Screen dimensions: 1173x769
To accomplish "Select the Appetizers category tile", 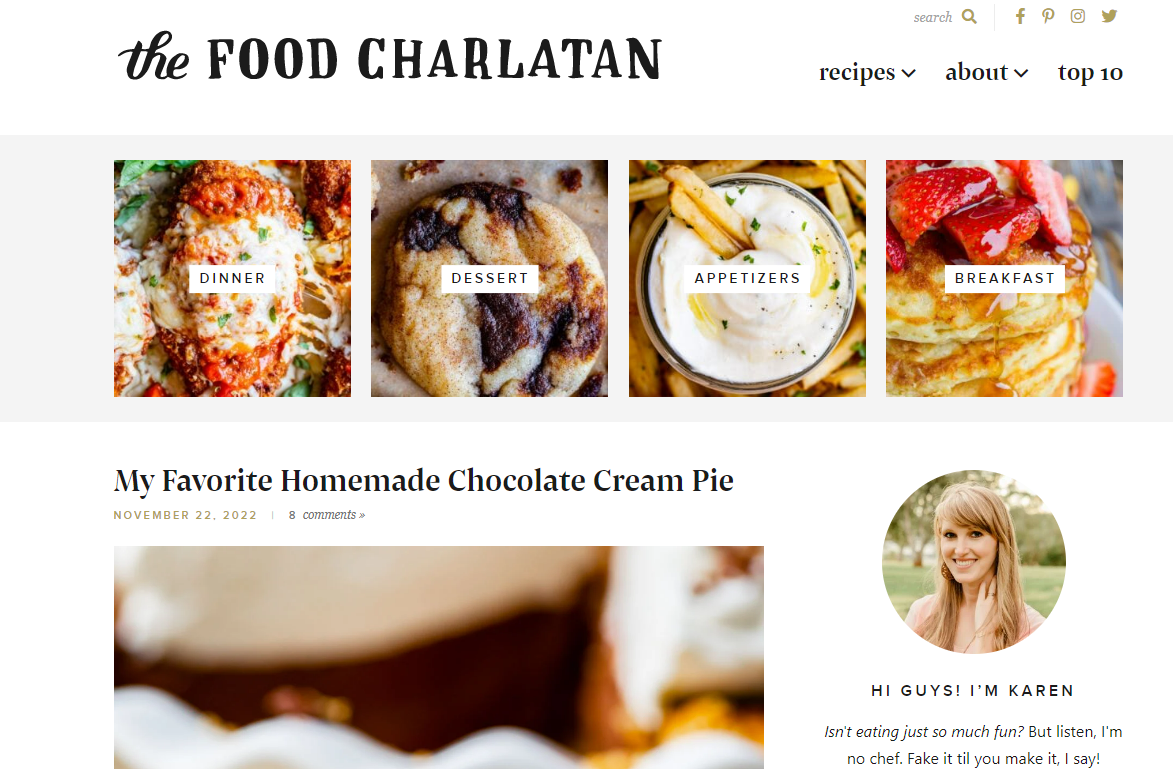I will 747,278.
